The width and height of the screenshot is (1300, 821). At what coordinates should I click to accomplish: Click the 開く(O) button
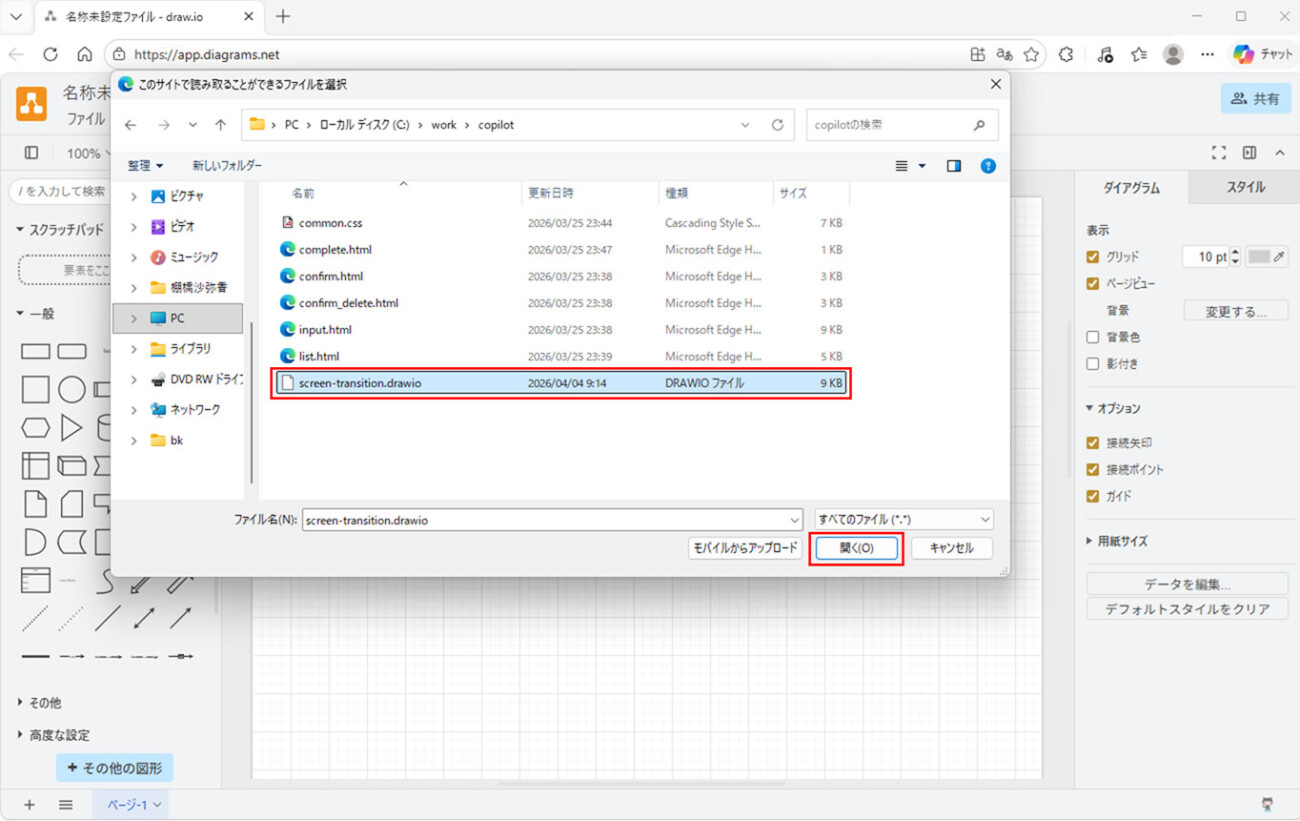(x=856, y=548)
